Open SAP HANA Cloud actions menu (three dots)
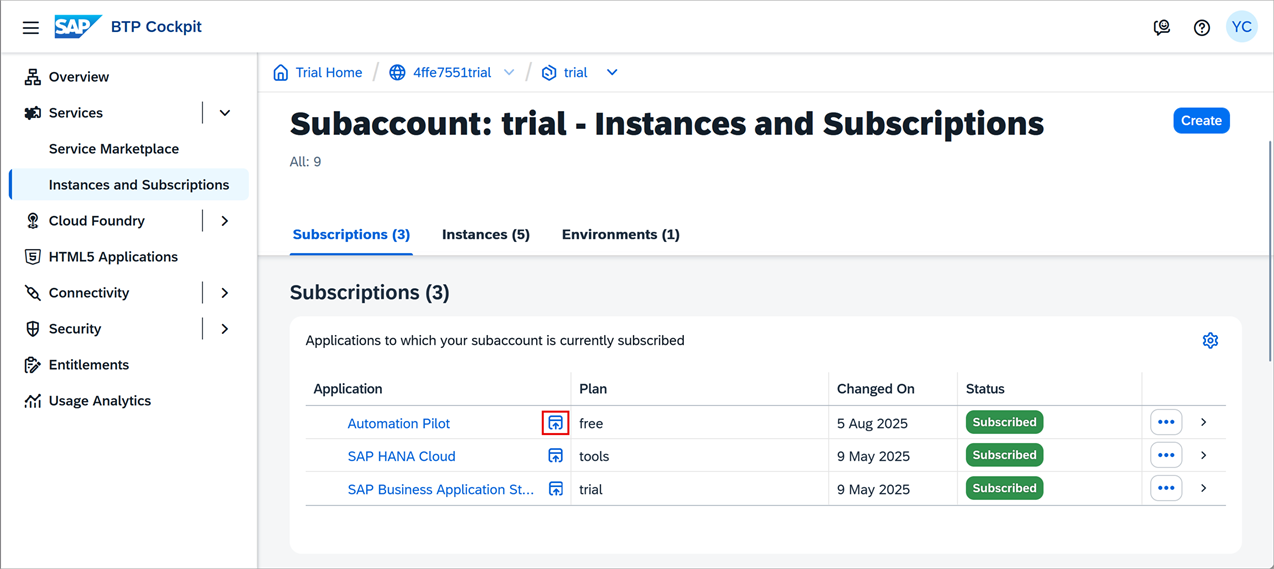Screen dimensions: 1274x569 click(x=1166, y=455)
